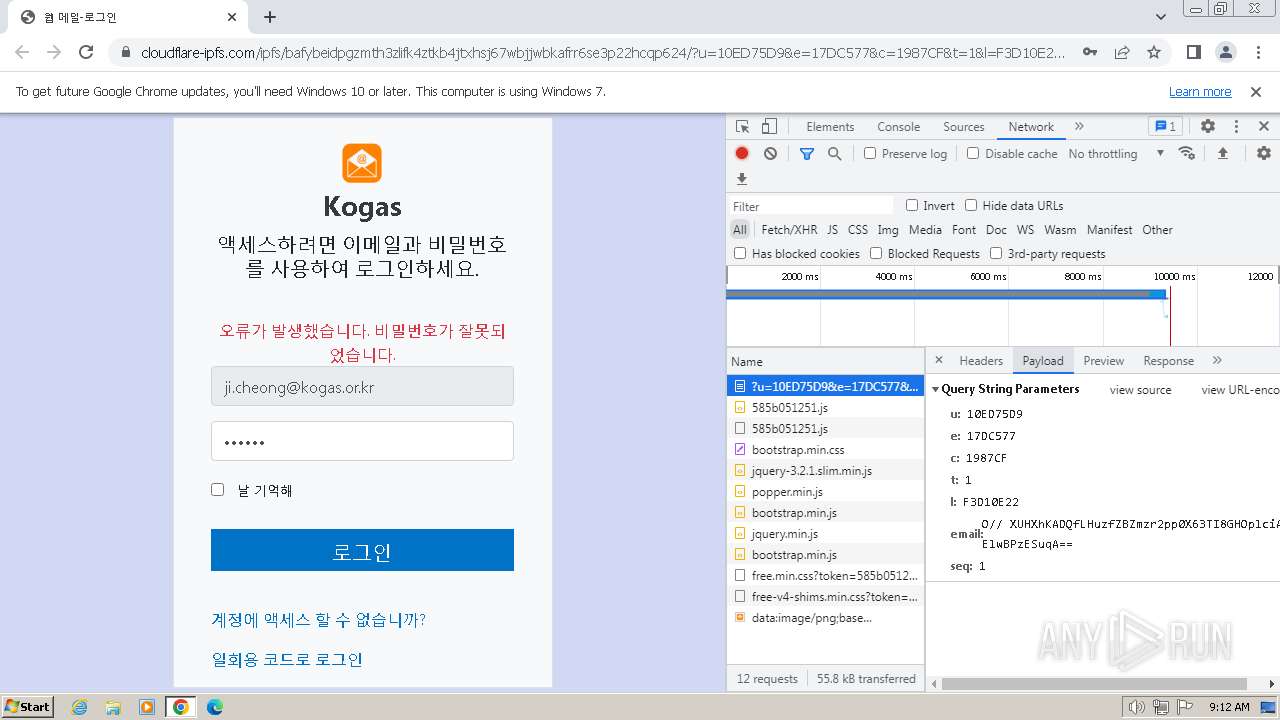Show more DevTools panels chevron
The width and height of the screenshot is (1280, 720).
pos(1079,127)
